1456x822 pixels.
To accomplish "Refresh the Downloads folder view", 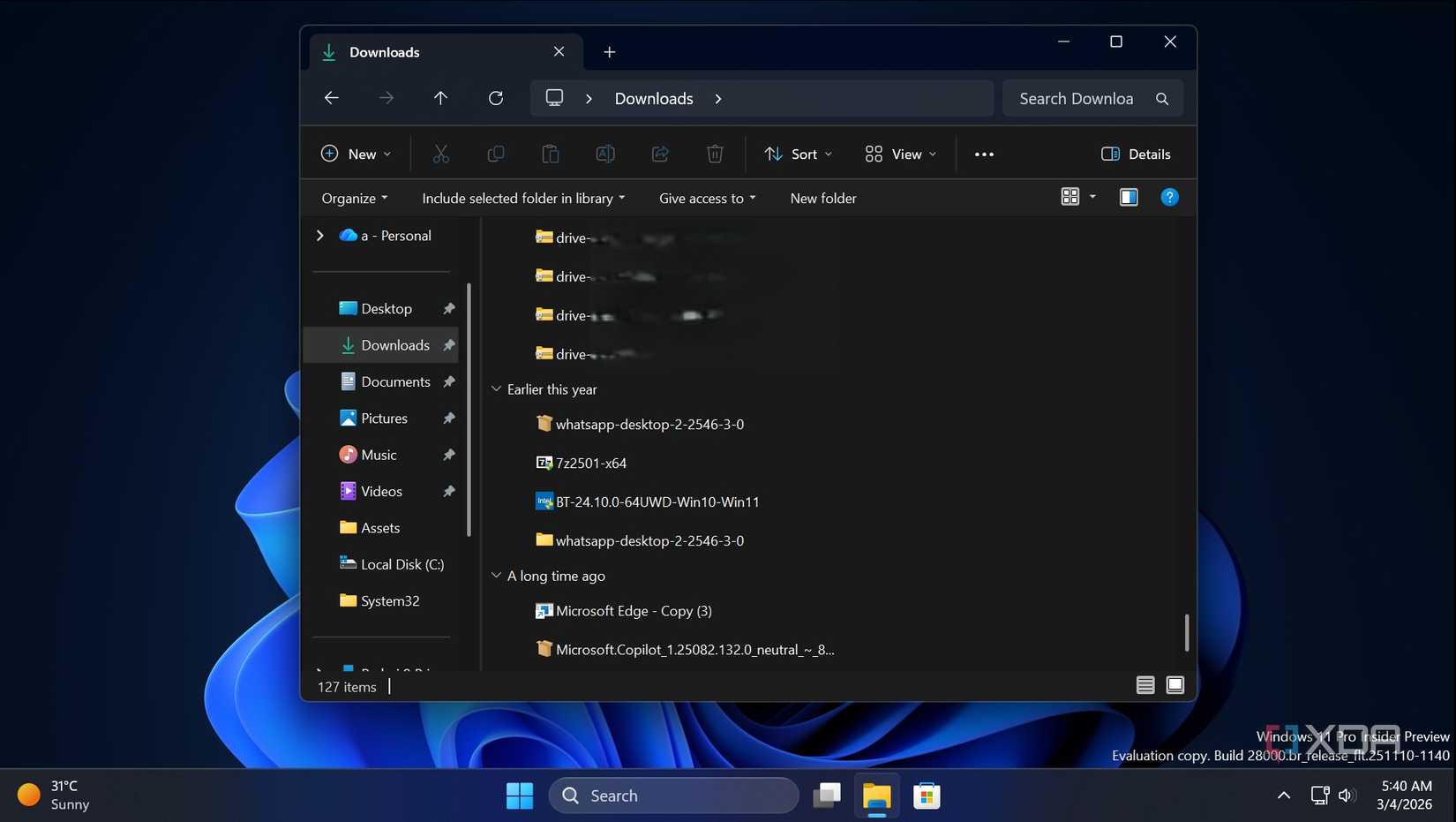I will coord(496,98).
